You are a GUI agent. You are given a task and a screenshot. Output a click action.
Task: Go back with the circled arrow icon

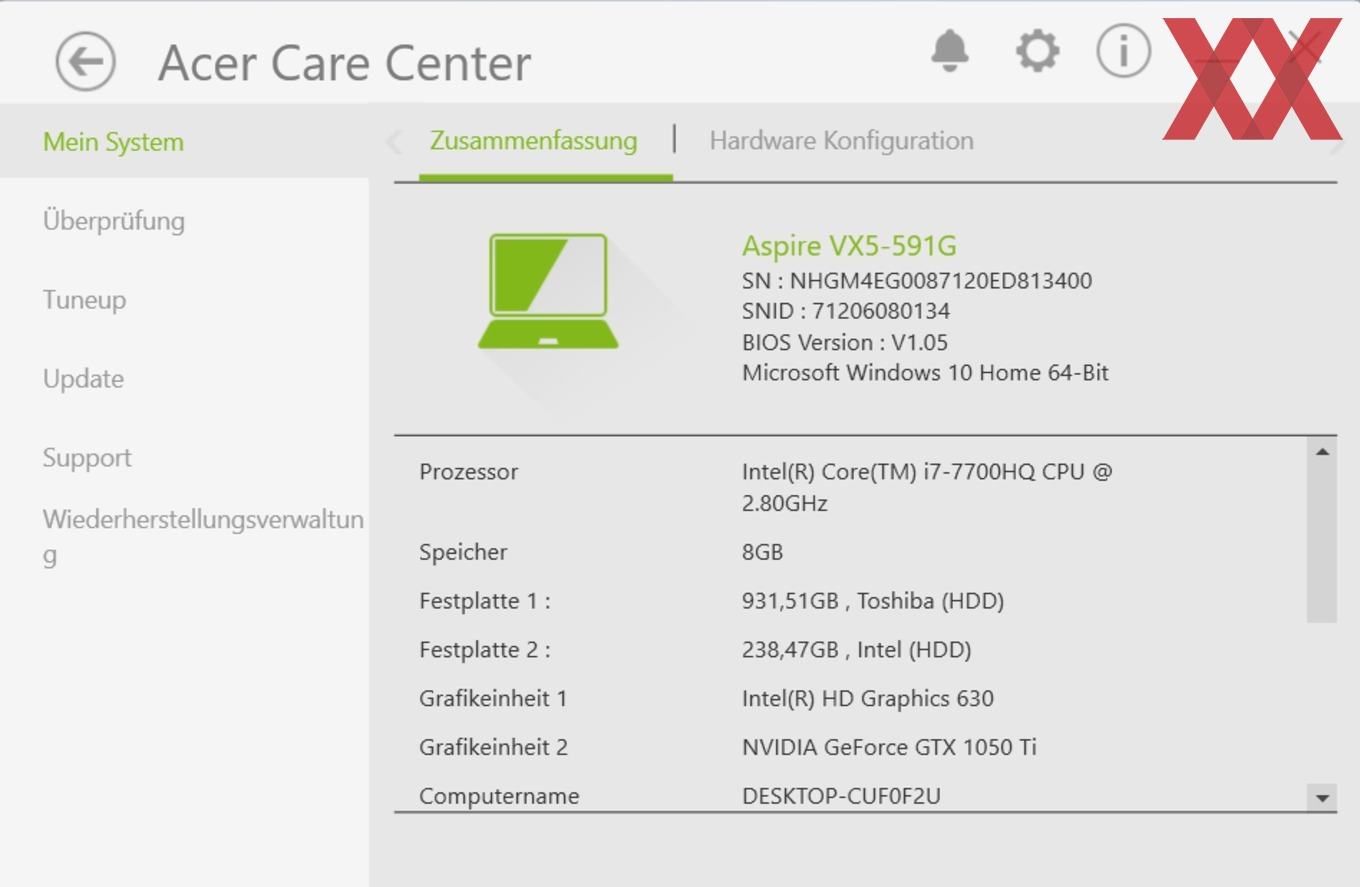pos(85,62)
